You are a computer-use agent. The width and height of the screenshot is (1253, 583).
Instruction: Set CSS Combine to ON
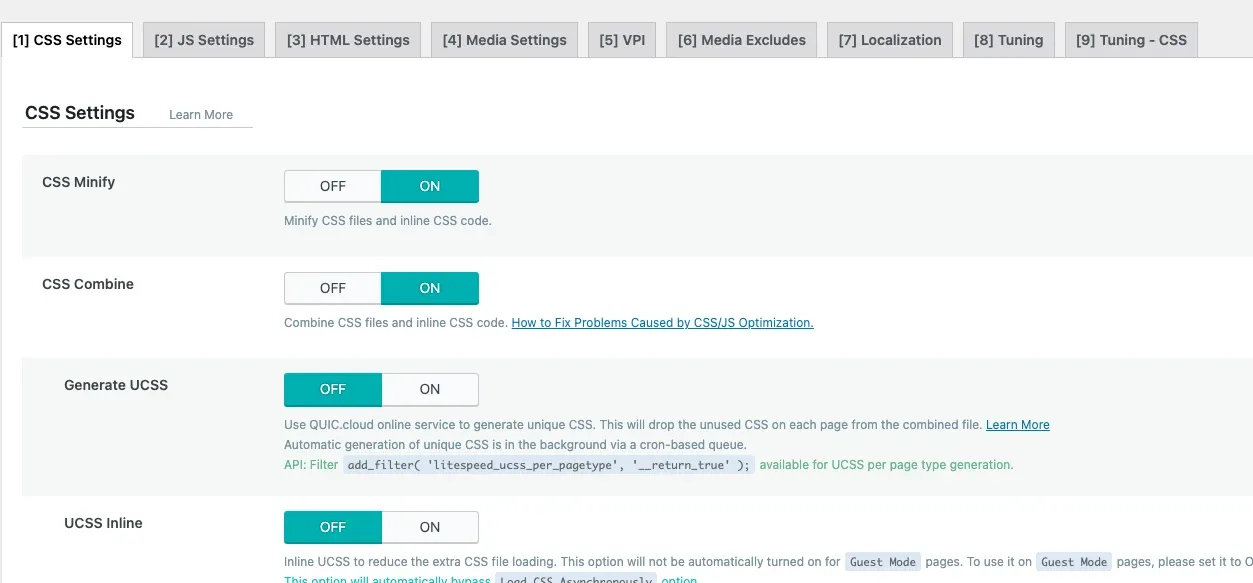[430, 288]
